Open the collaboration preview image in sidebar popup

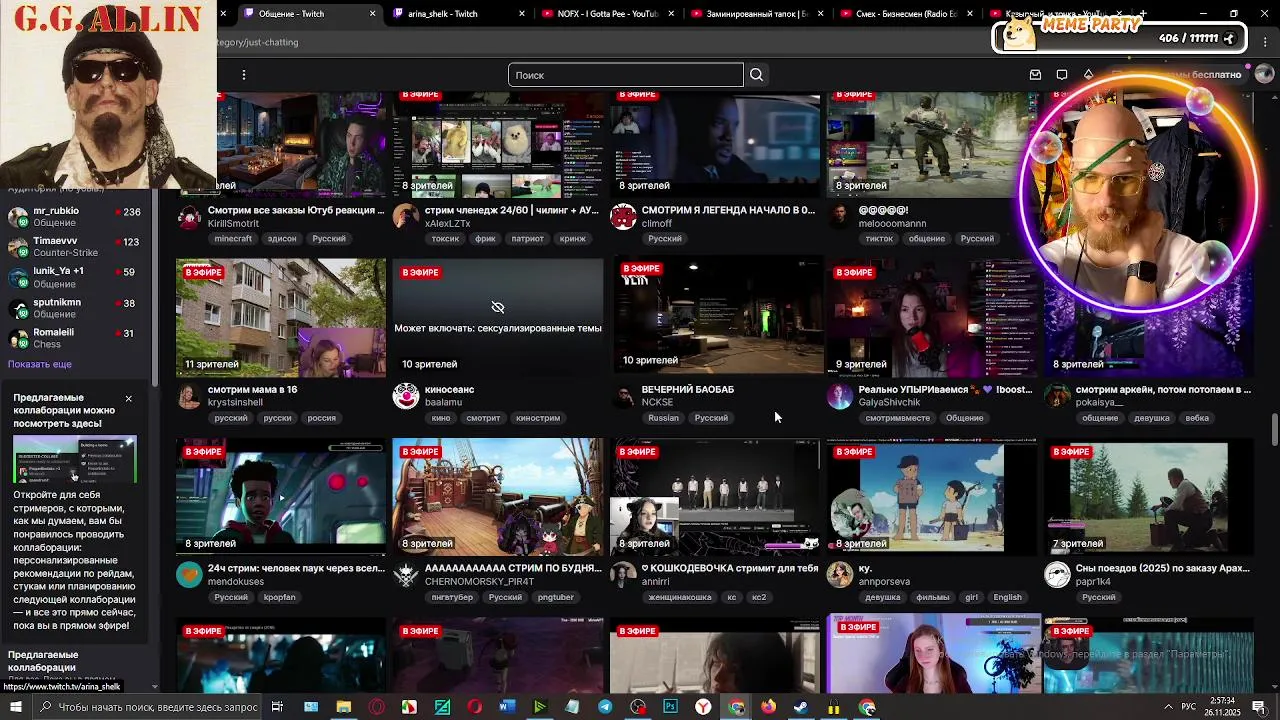point(75,460)
